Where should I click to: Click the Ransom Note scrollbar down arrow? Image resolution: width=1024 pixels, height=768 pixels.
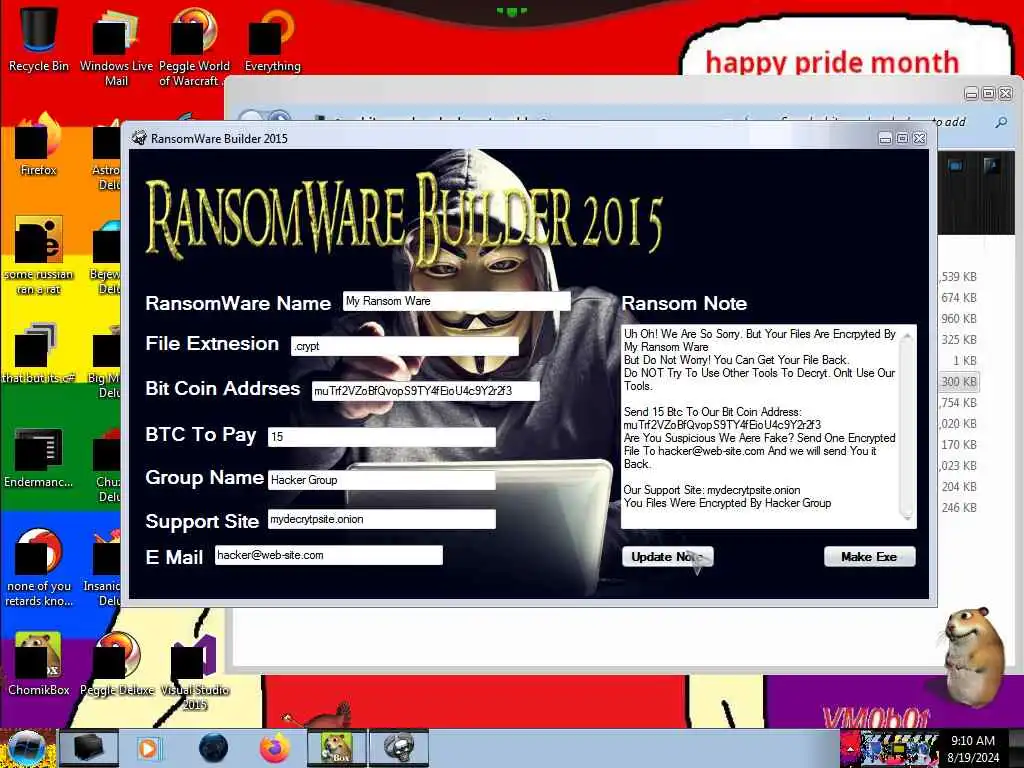(x=907, y=515)
